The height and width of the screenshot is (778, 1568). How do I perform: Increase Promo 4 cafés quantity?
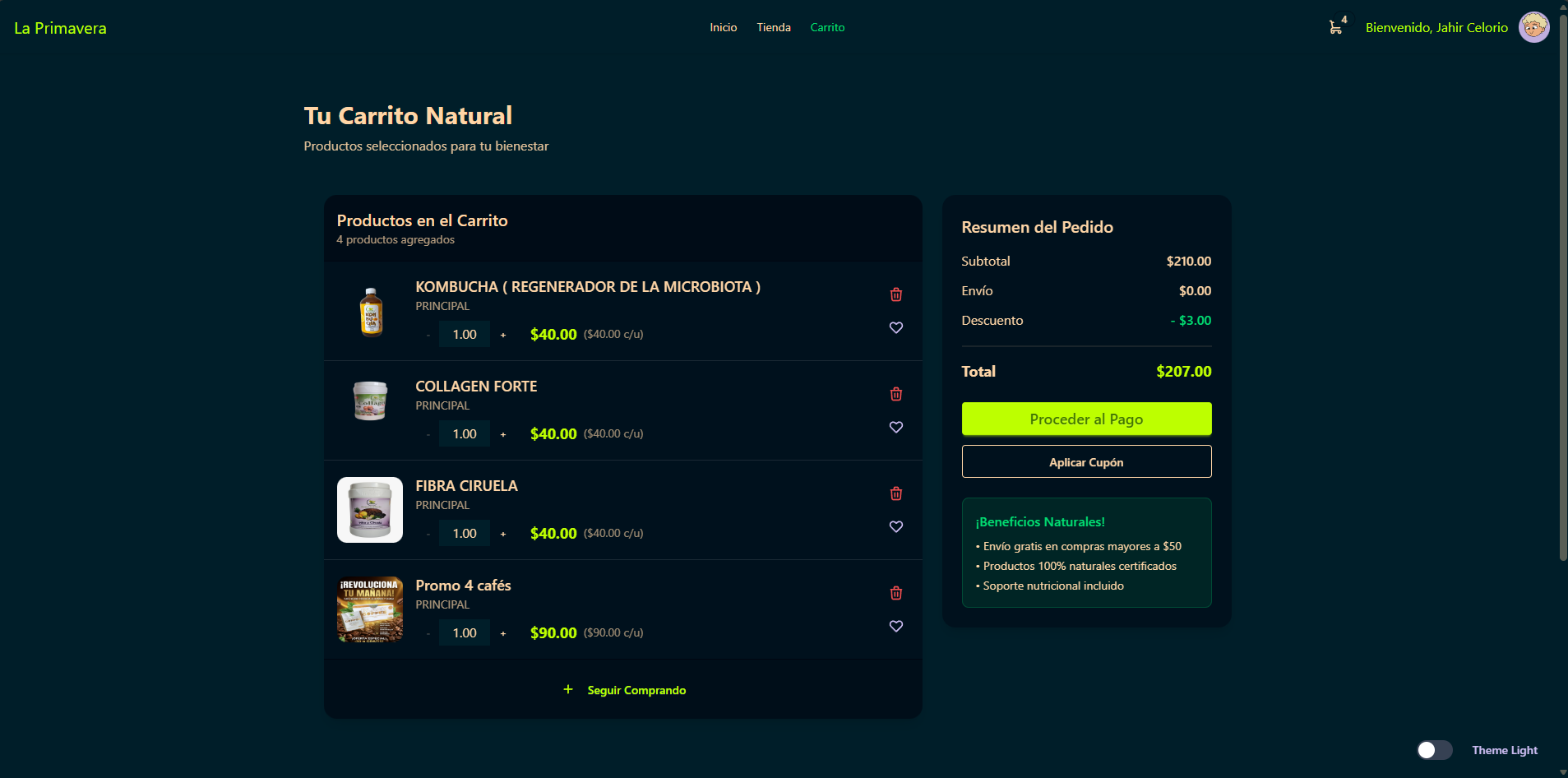coord(503,633)
